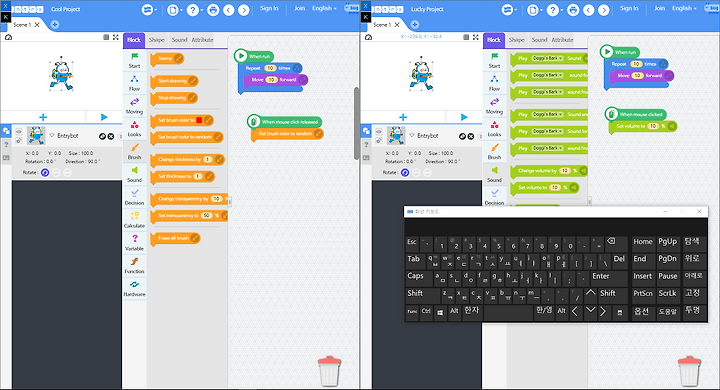Delete the Entrybot object in Cool Project
The image size is (720, 390).
pos(111,136)
